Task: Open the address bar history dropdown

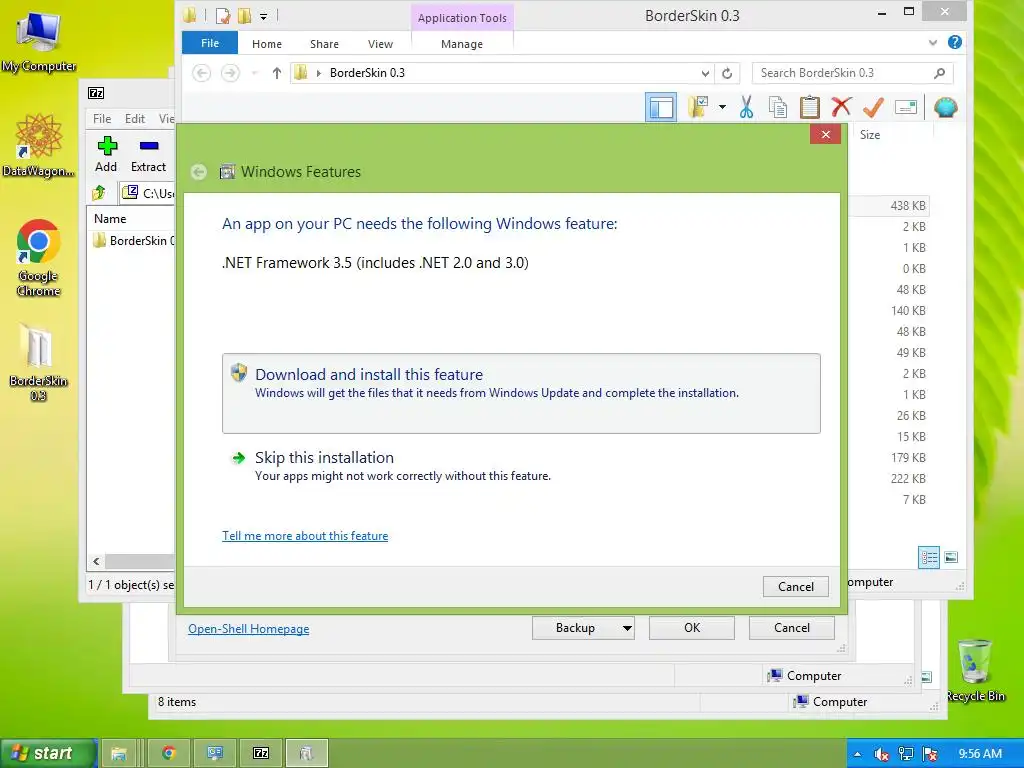Action: pos(705,73)
